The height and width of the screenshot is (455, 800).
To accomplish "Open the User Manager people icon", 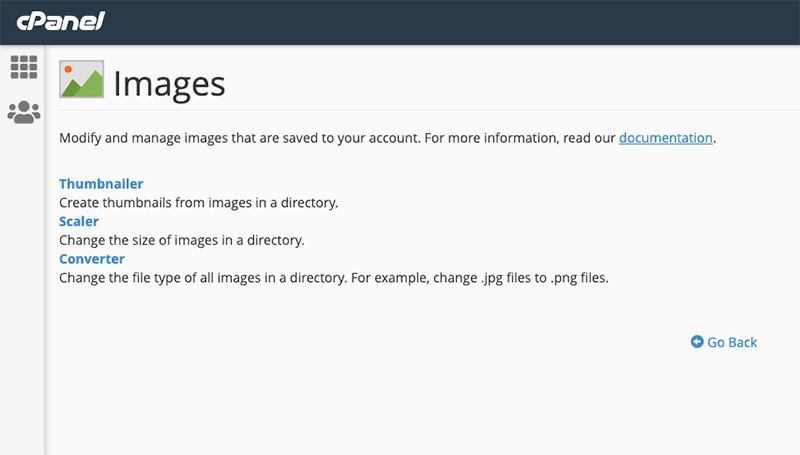I will tap(23, 112).
